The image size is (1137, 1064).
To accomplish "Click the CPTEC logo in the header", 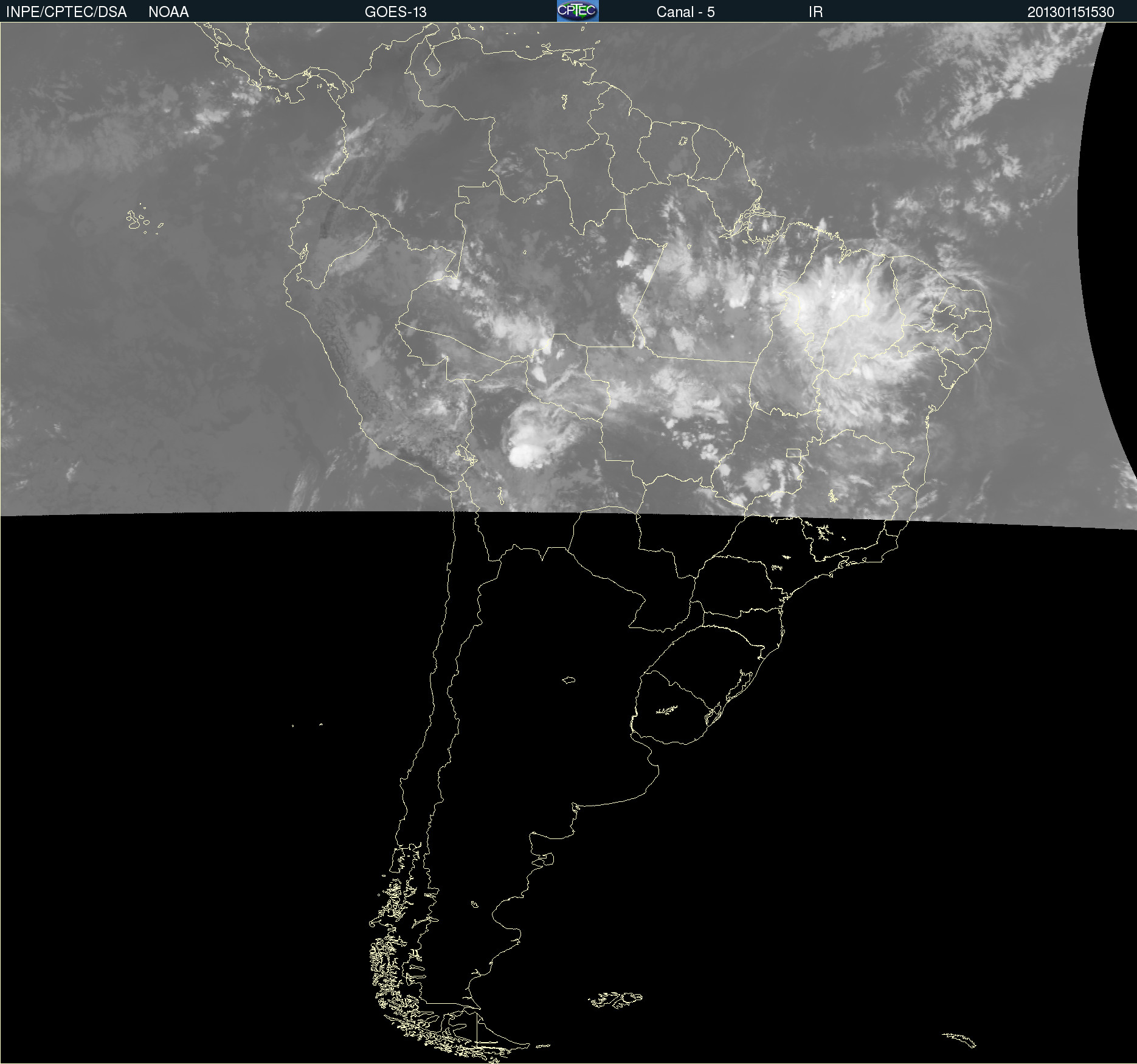I will coord(578,11).
